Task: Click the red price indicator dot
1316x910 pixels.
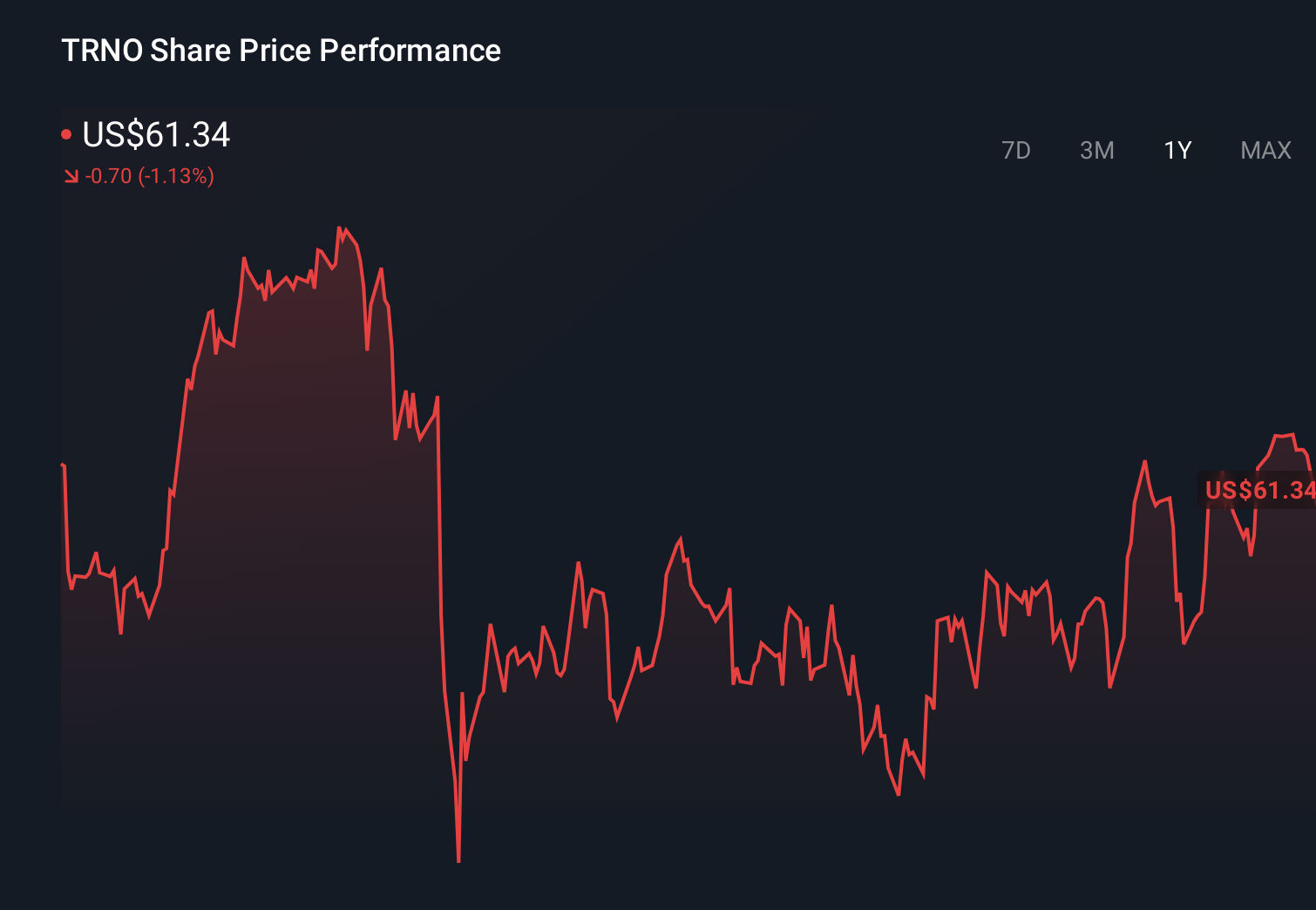Action: [68, 133]
